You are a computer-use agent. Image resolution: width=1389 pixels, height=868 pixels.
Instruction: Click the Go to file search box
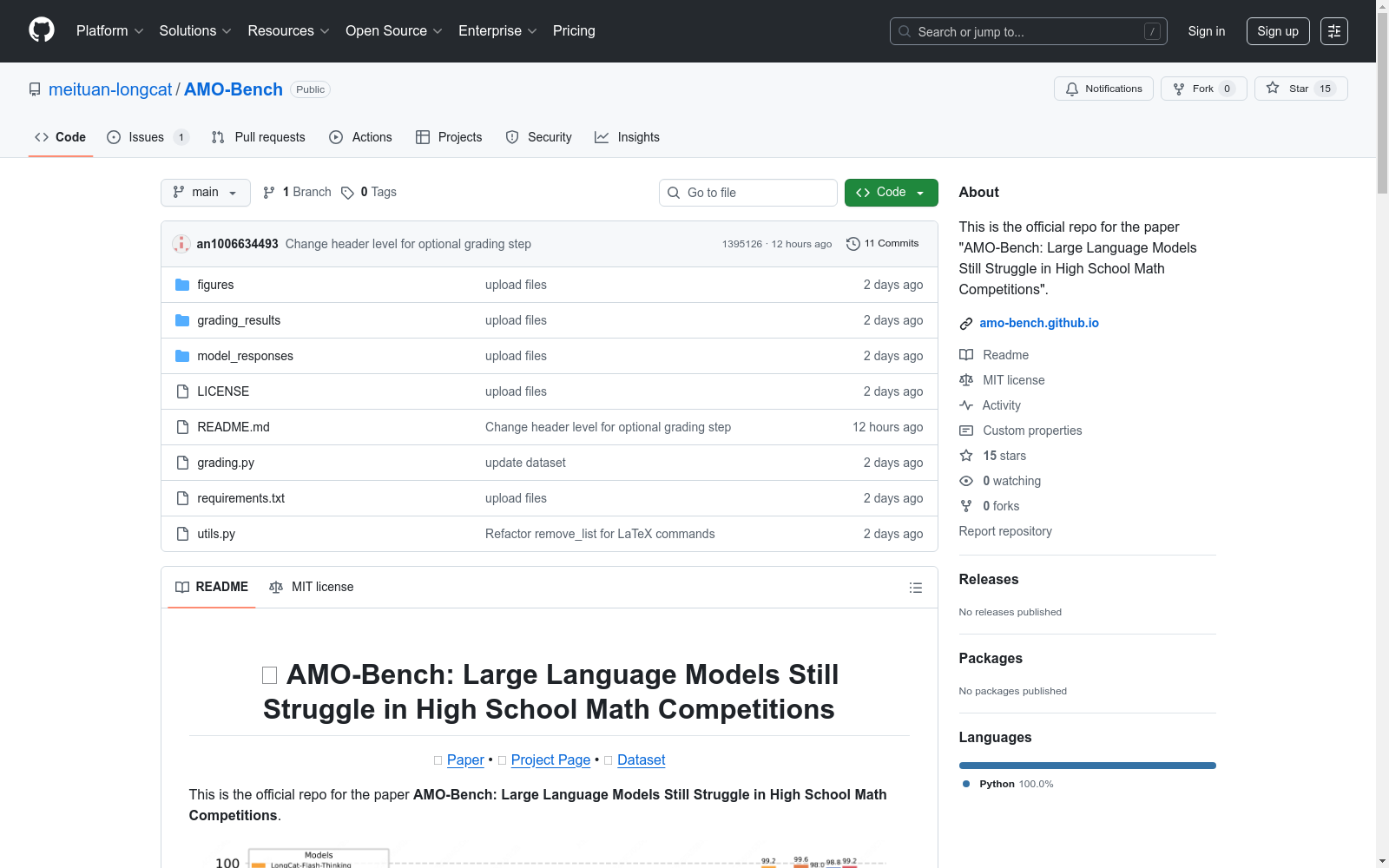[x=748, y=193]
